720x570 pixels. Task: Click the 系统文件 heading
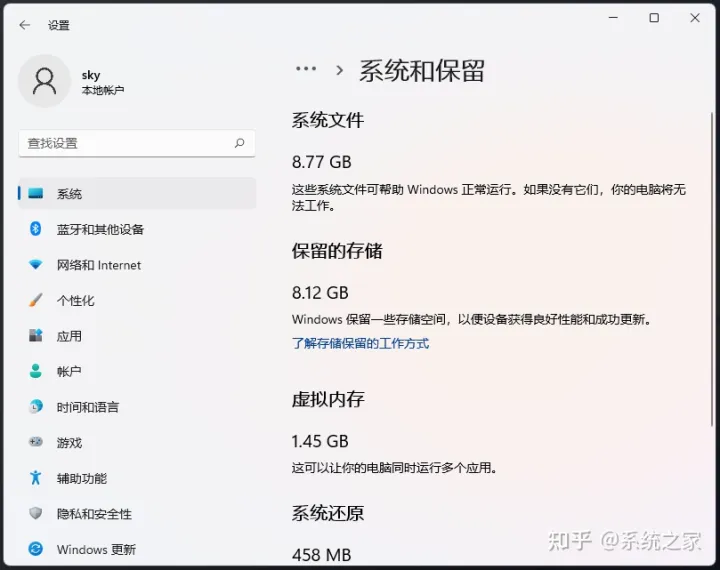click(328, 120)
